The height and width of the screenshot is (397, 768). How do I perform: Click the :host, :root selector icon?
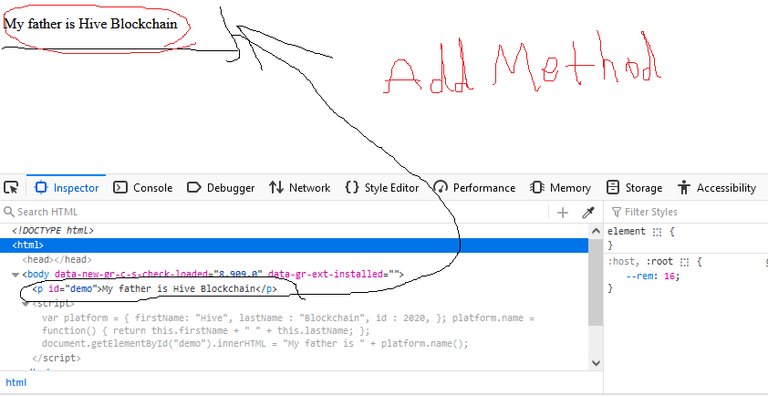(684, 262)
